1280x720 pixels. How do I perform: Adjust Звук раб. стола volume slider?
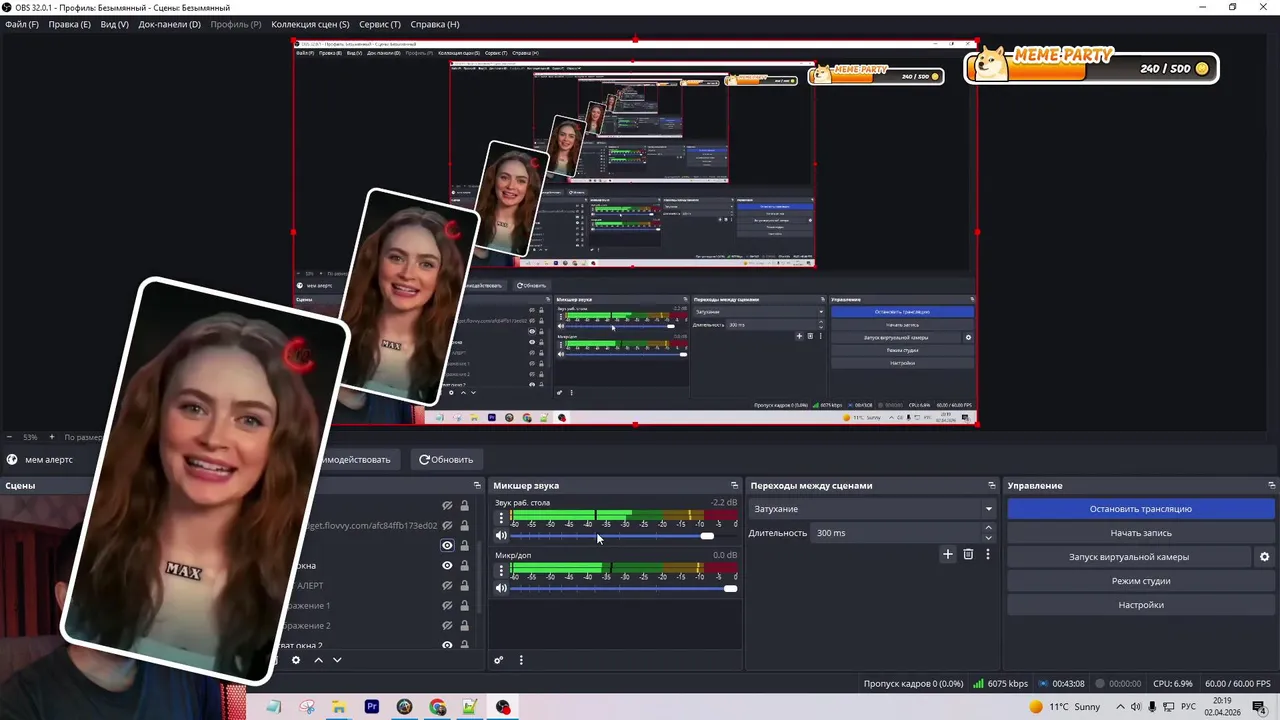coord(624,536)
